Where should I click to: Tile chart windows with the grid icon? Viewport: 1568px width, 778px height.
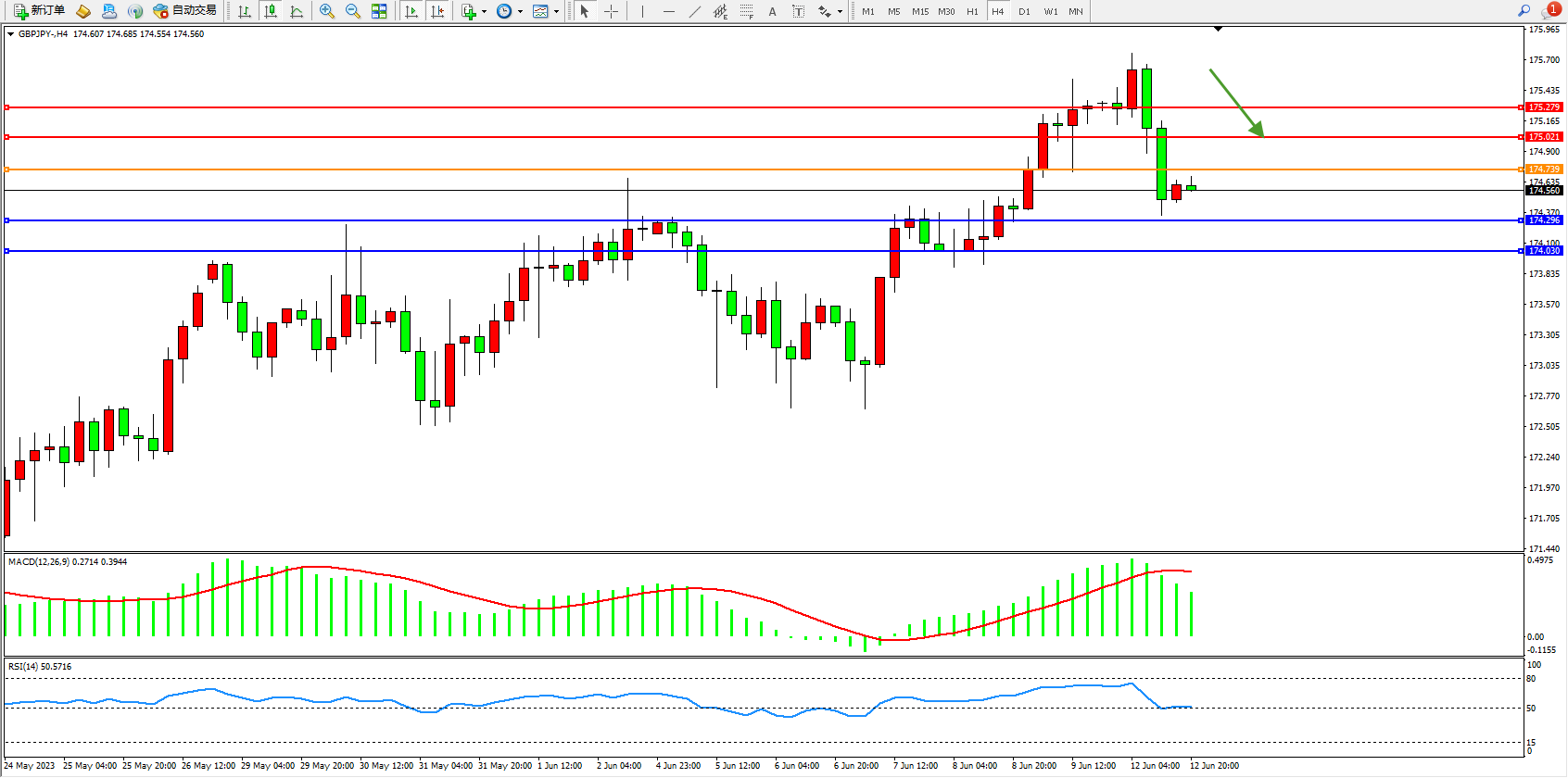tap(379, 11)
